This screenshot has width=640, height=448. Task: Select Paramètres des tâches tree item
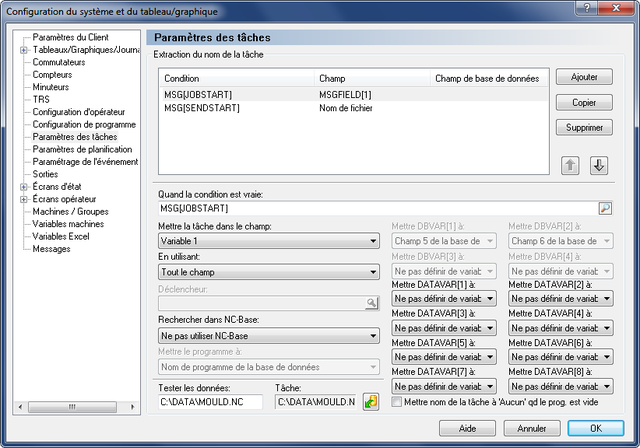75,137
